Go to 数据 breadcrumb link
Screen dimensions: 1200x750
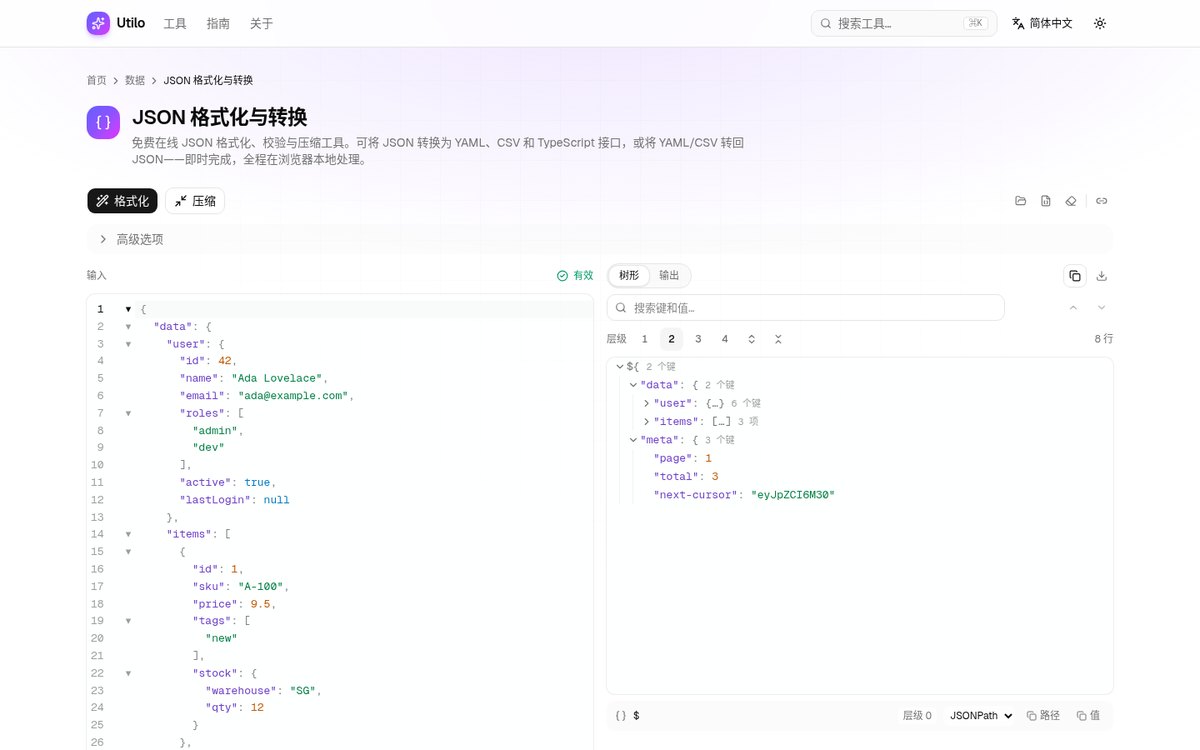[135, 80]
